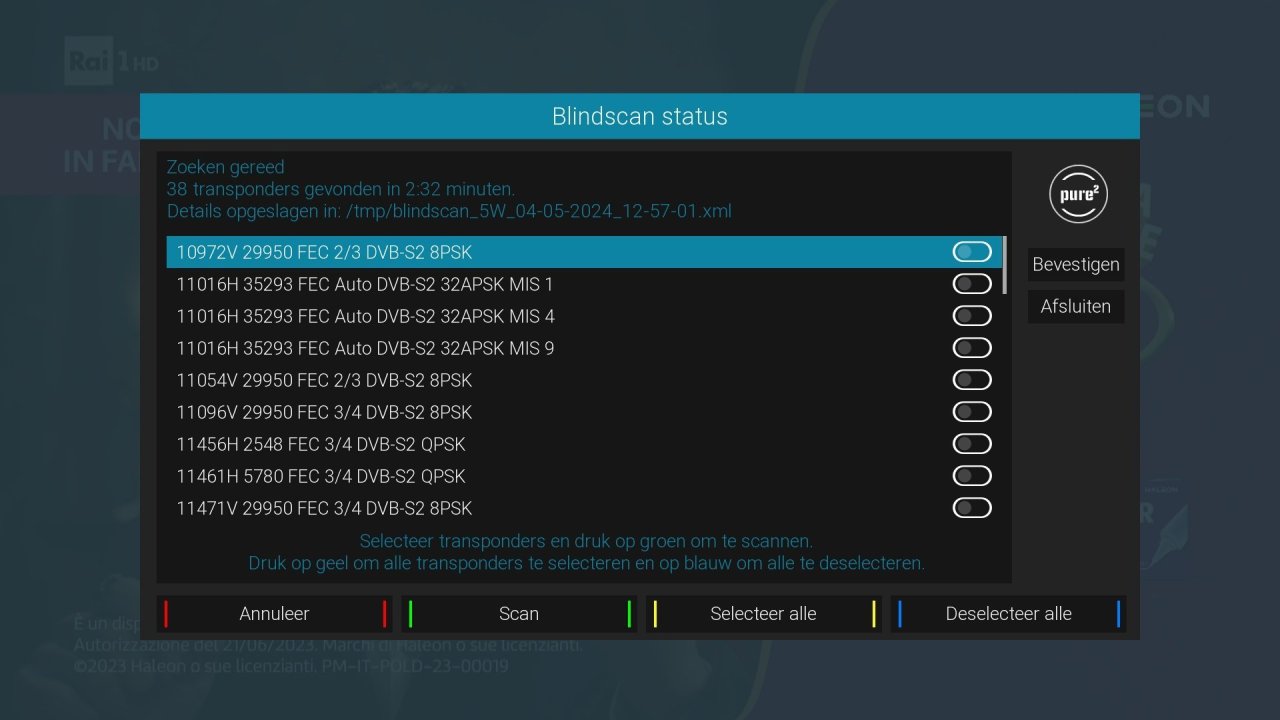This screenshot has width=1280, height=720.
Task: Enable the toggle for 11471V transponder
Action: (971, 507)
